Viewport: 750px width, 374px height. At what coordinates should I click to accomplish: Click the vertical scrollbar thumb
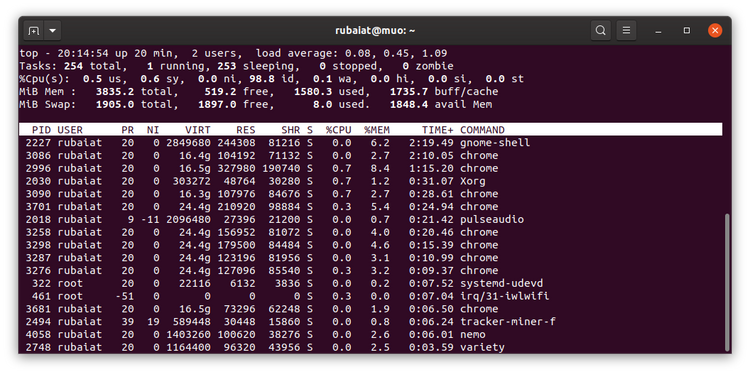728,282
